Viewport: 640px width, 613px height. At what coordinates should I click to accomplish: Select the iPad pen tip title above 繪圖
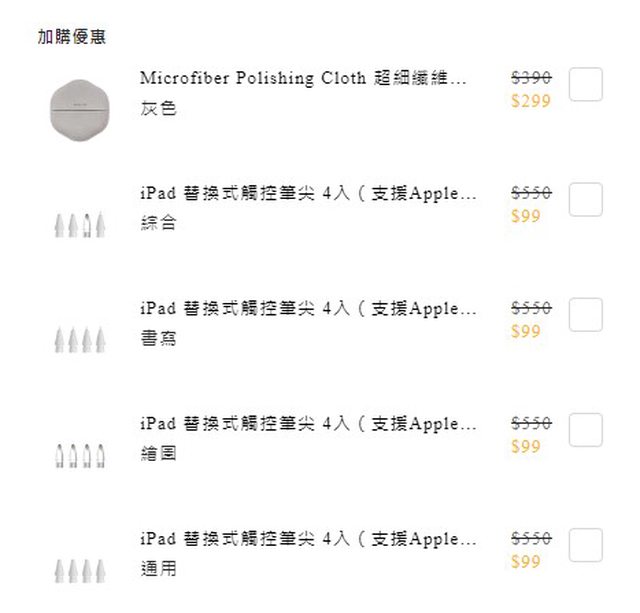click(308, 424)
